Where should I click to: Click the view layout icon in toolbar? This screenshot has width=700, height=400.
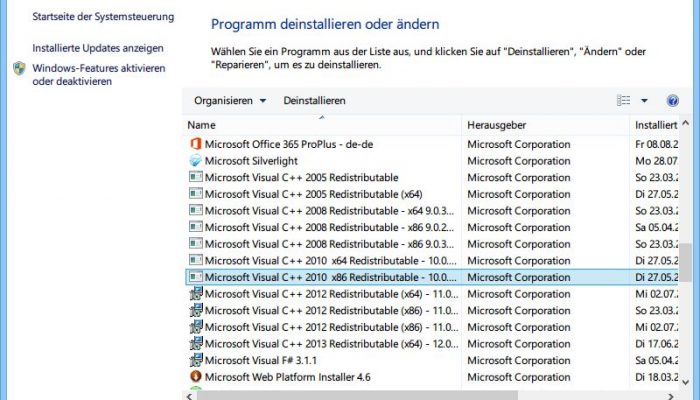click(x=623, y=100)
